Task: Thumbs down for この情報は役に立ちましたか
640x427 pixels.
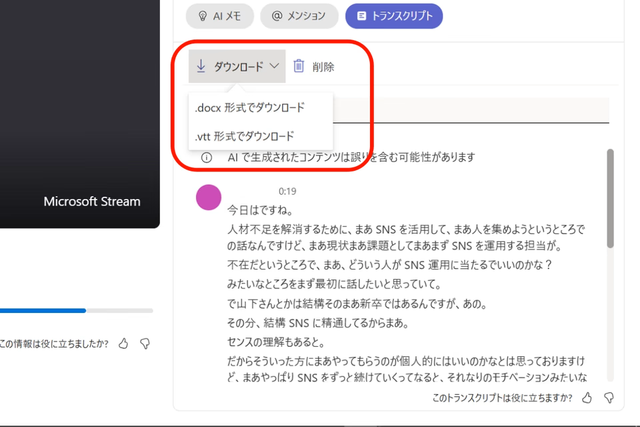Action: [145, 344]
